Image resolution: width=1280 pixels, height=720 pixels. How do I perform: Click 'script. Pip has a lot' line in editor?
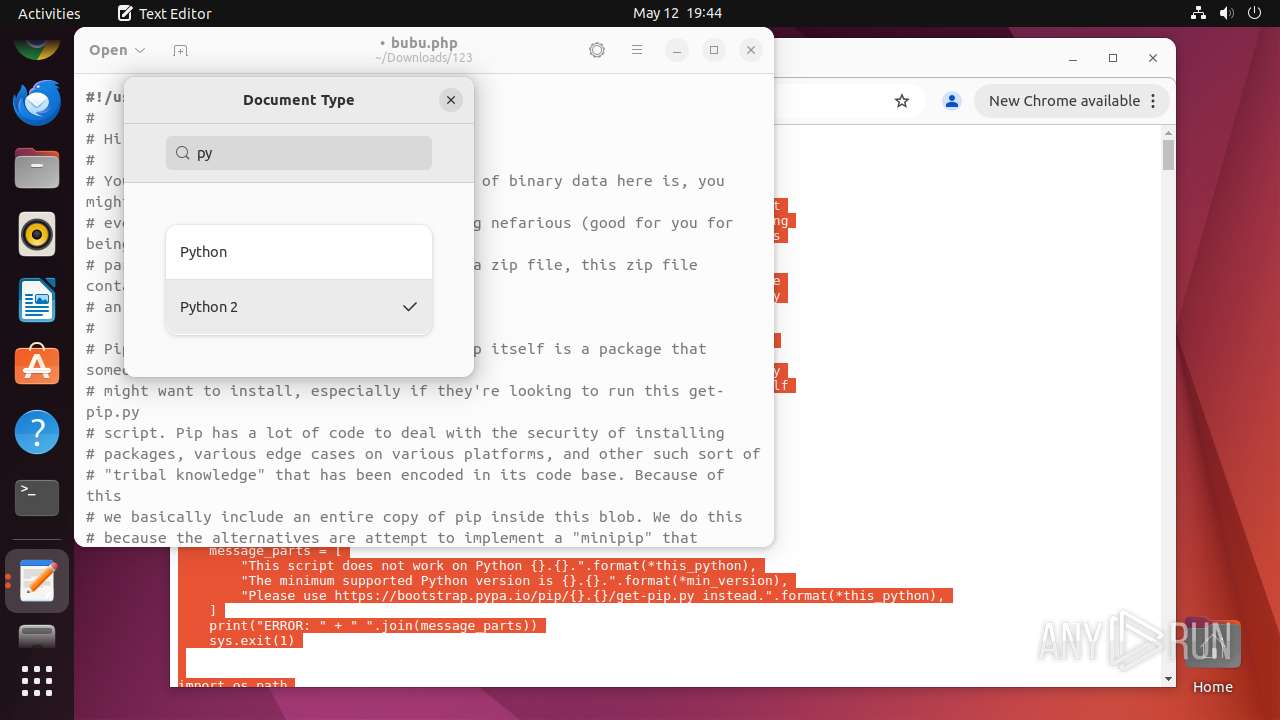(405, 433)
